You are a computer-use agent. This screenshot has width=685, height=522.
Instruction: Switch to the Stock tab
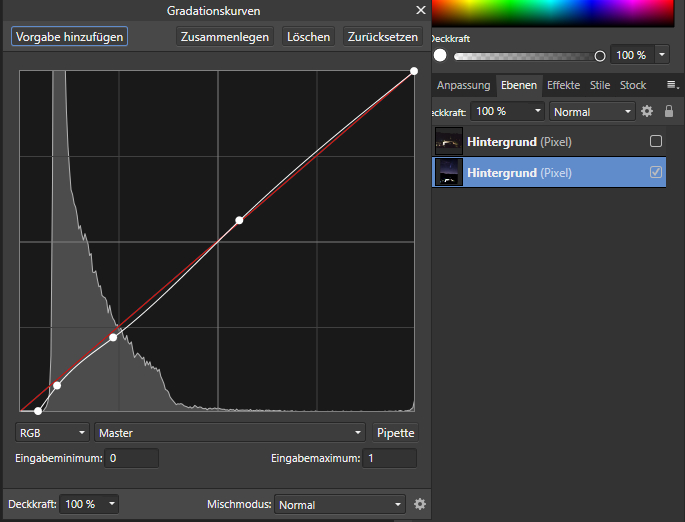tap(633, 85)
